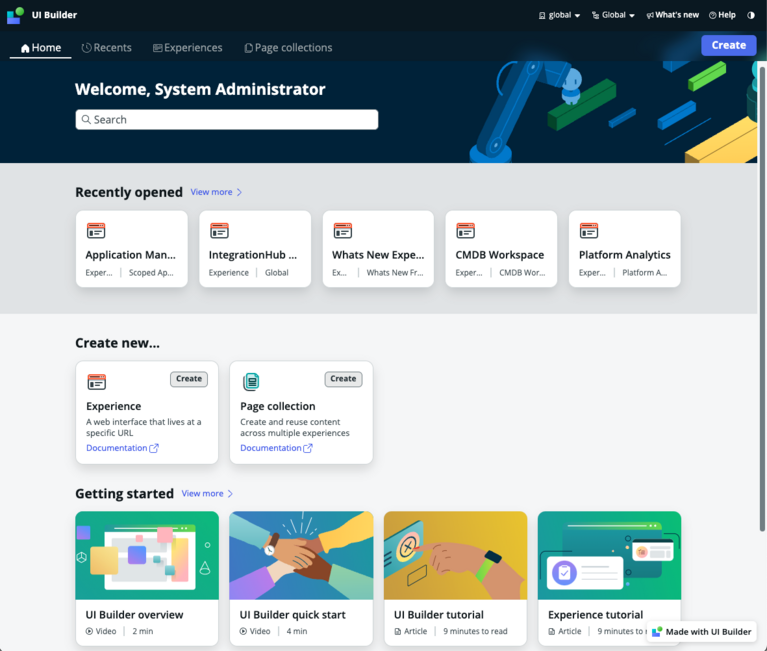This screenshot has width=767, height=651.
Task: Click the '9 minutes to read' text
Action: coord(475,631)
